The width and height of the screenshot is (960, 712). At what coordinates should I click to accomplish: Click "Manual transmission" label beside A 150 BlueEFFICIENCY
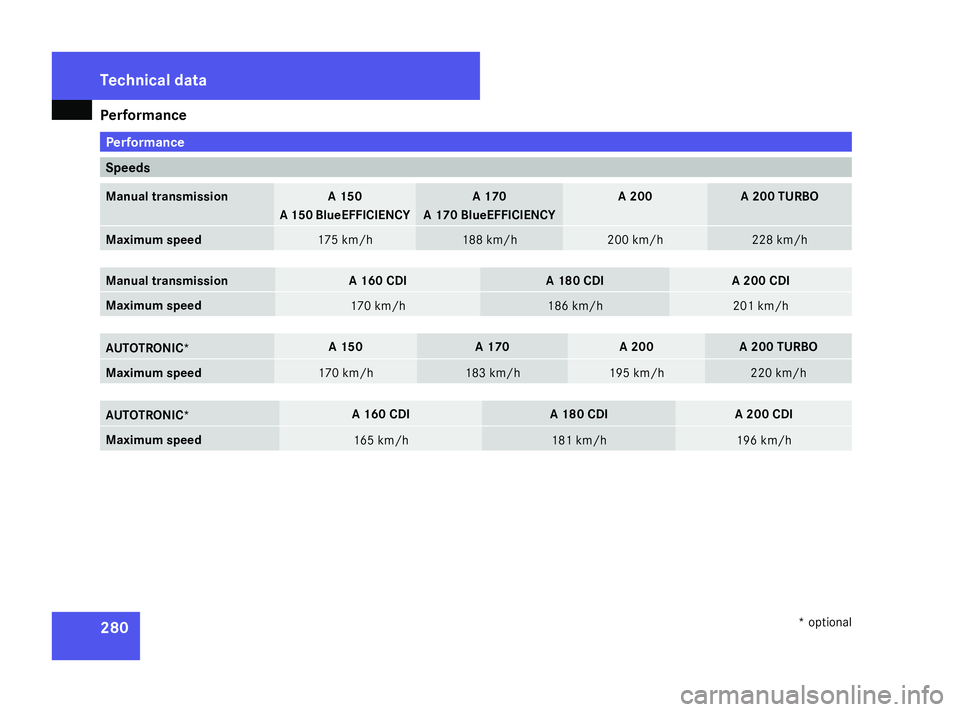click(x=167, y=197)
